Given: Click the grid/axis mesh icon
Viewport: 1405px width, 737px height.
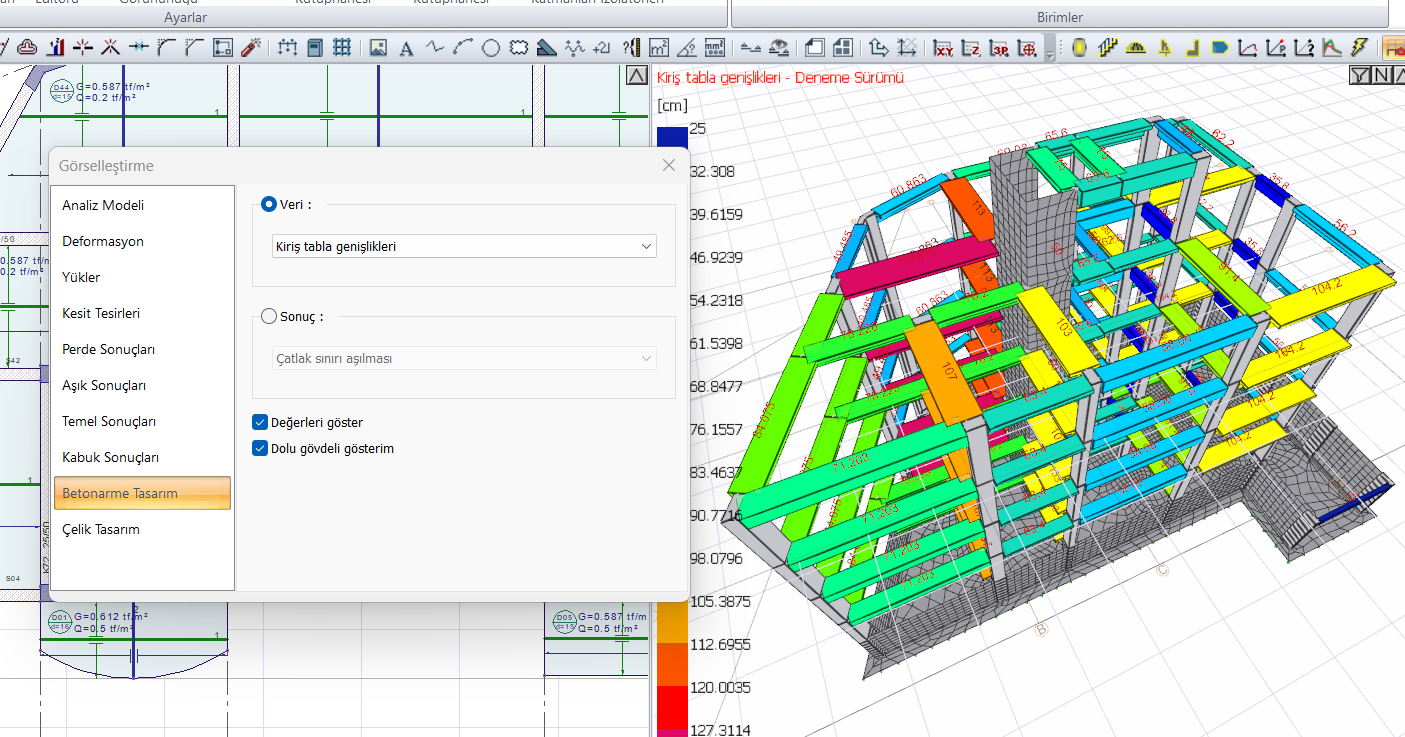Looking at the screenshot, I should coord(342,47).
